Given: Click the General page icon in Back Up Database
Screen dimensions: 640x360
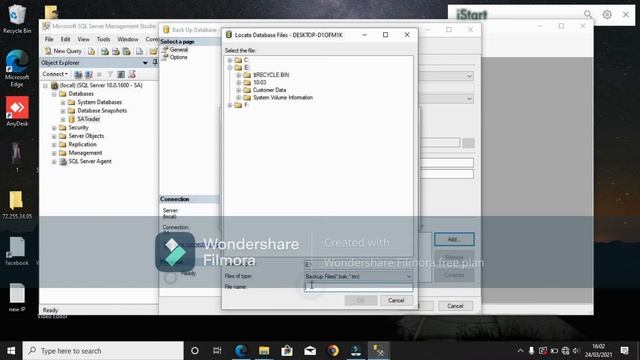Looking at the screenshot, I should pos(165,49).
